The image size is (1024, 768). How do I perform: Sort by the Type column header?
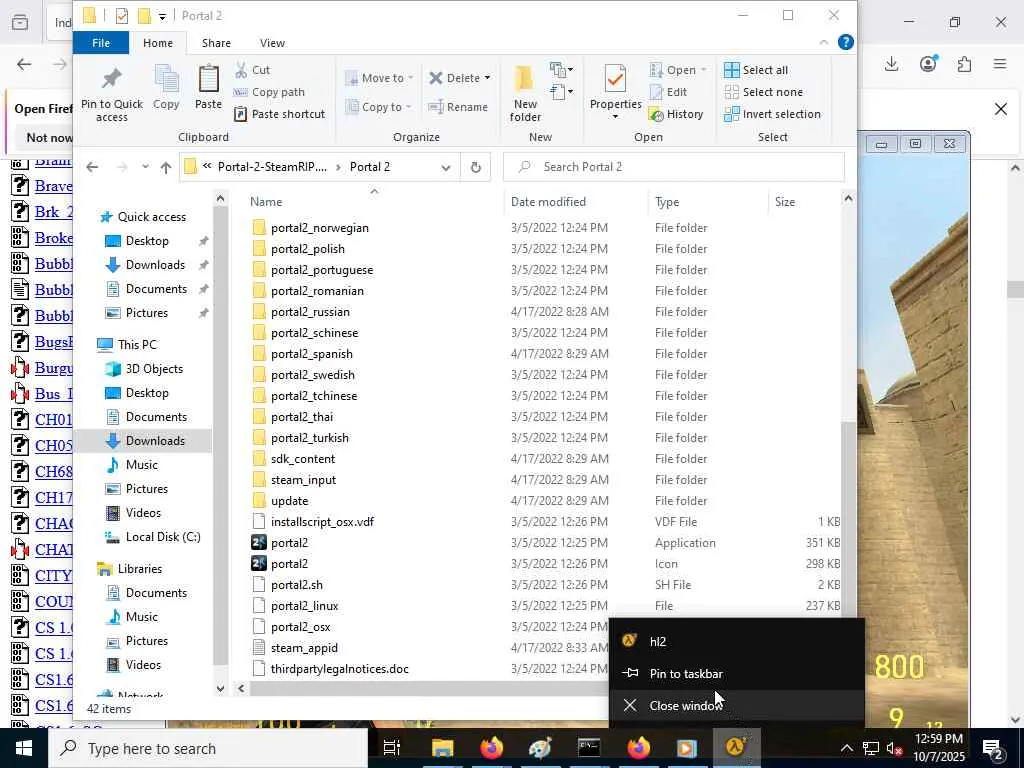[x=667, y=202]
